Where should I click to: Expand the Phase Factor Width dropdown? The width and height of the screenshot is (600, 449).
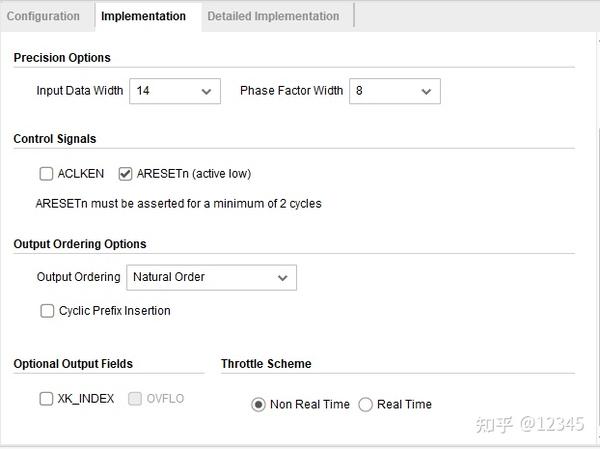(x=395, y=91)
